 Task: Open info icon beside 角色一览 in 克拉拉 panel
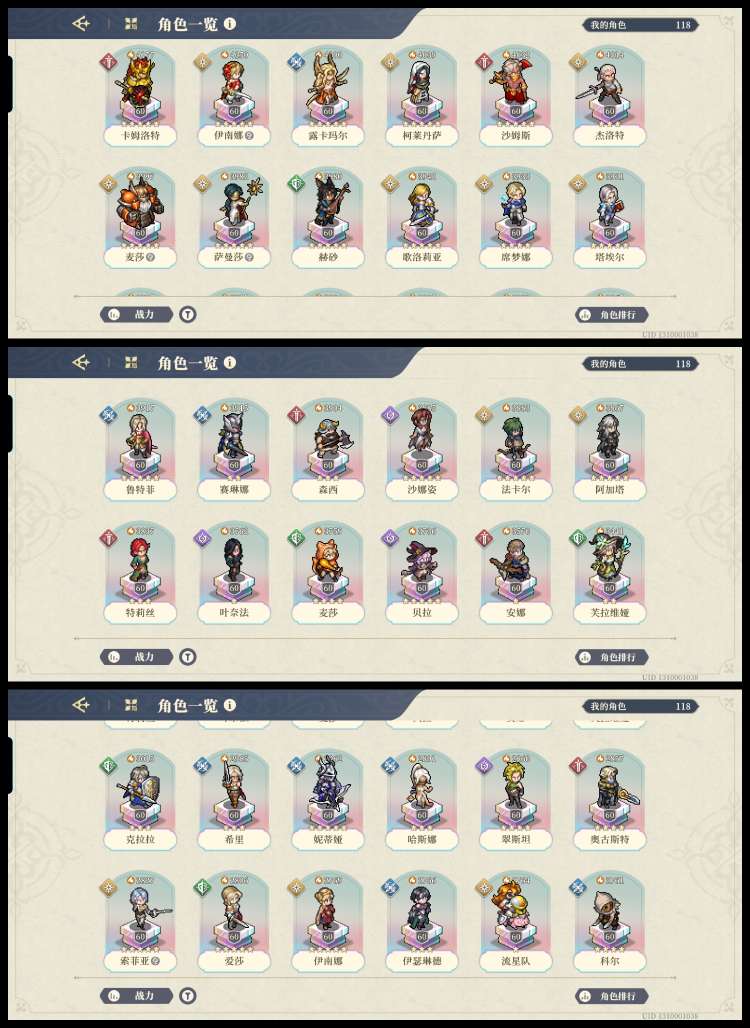point(229,705)
